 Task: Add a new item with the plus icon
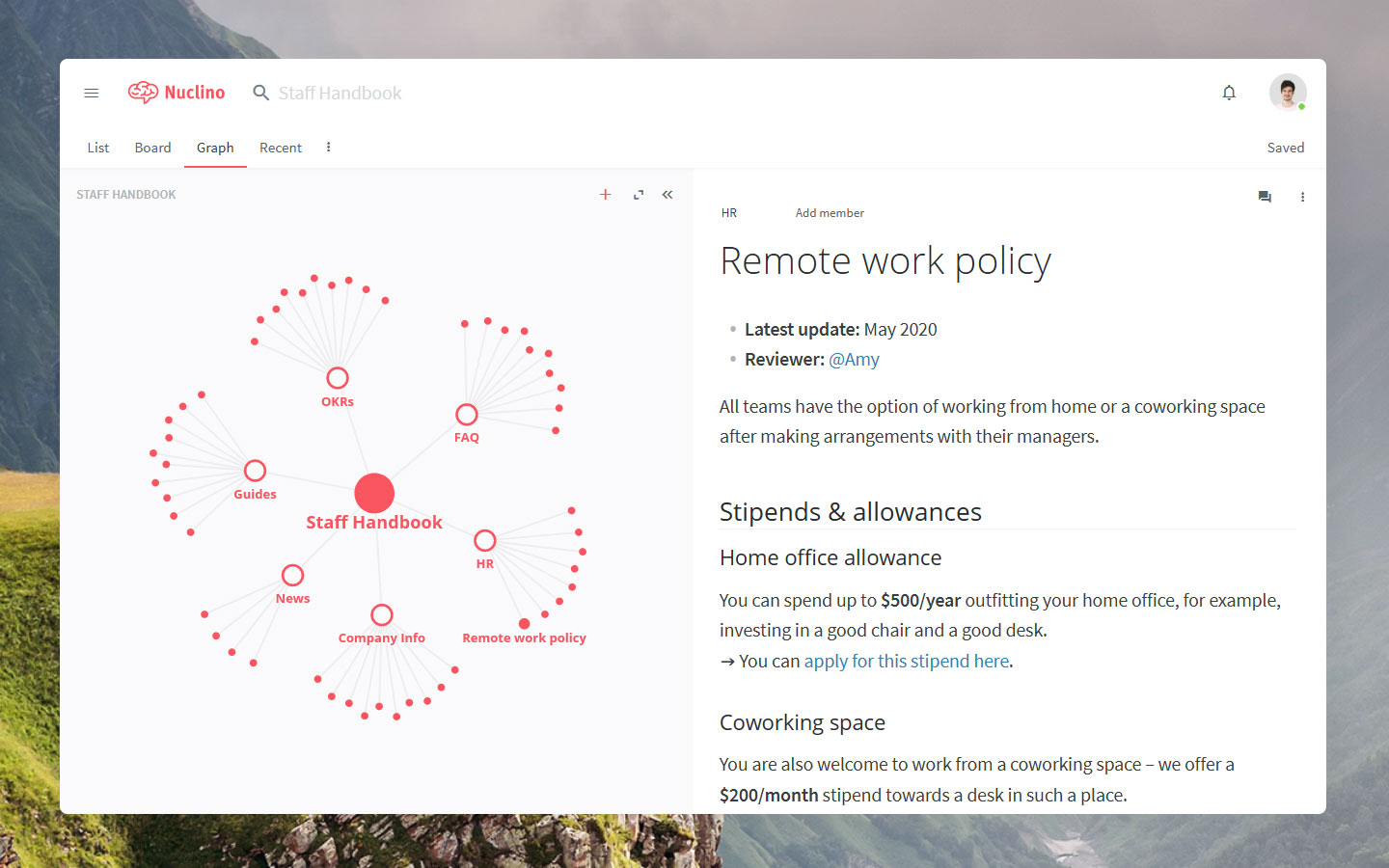[x=605, y=194]
